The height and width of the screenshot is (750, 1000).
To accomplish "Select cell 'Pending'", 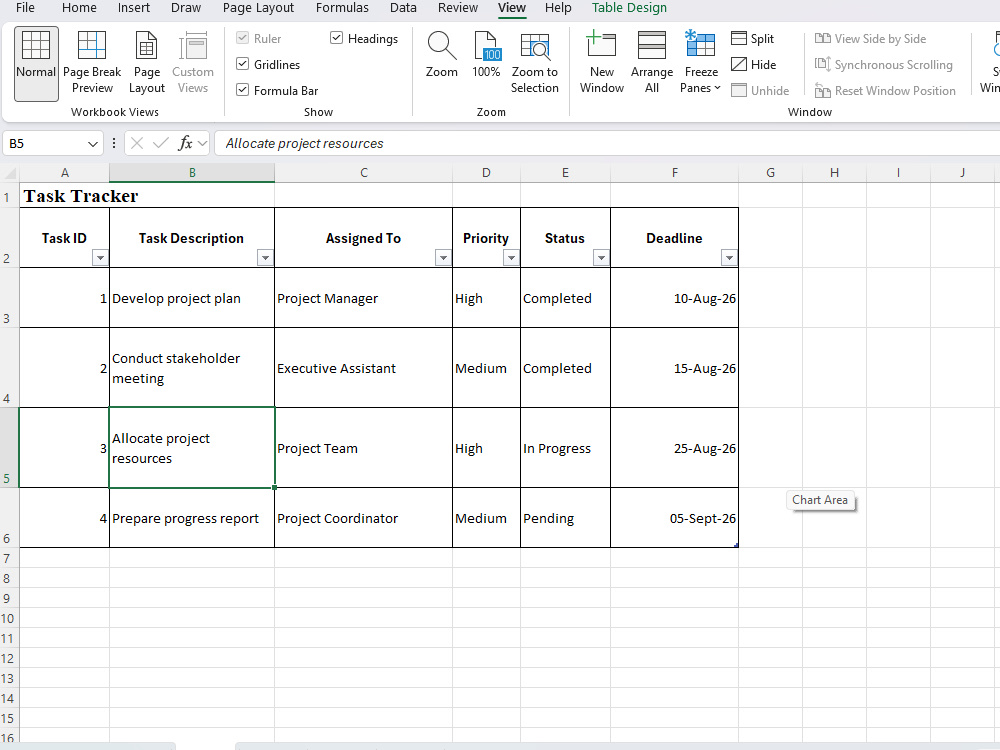I will click(x=566, y=518).
